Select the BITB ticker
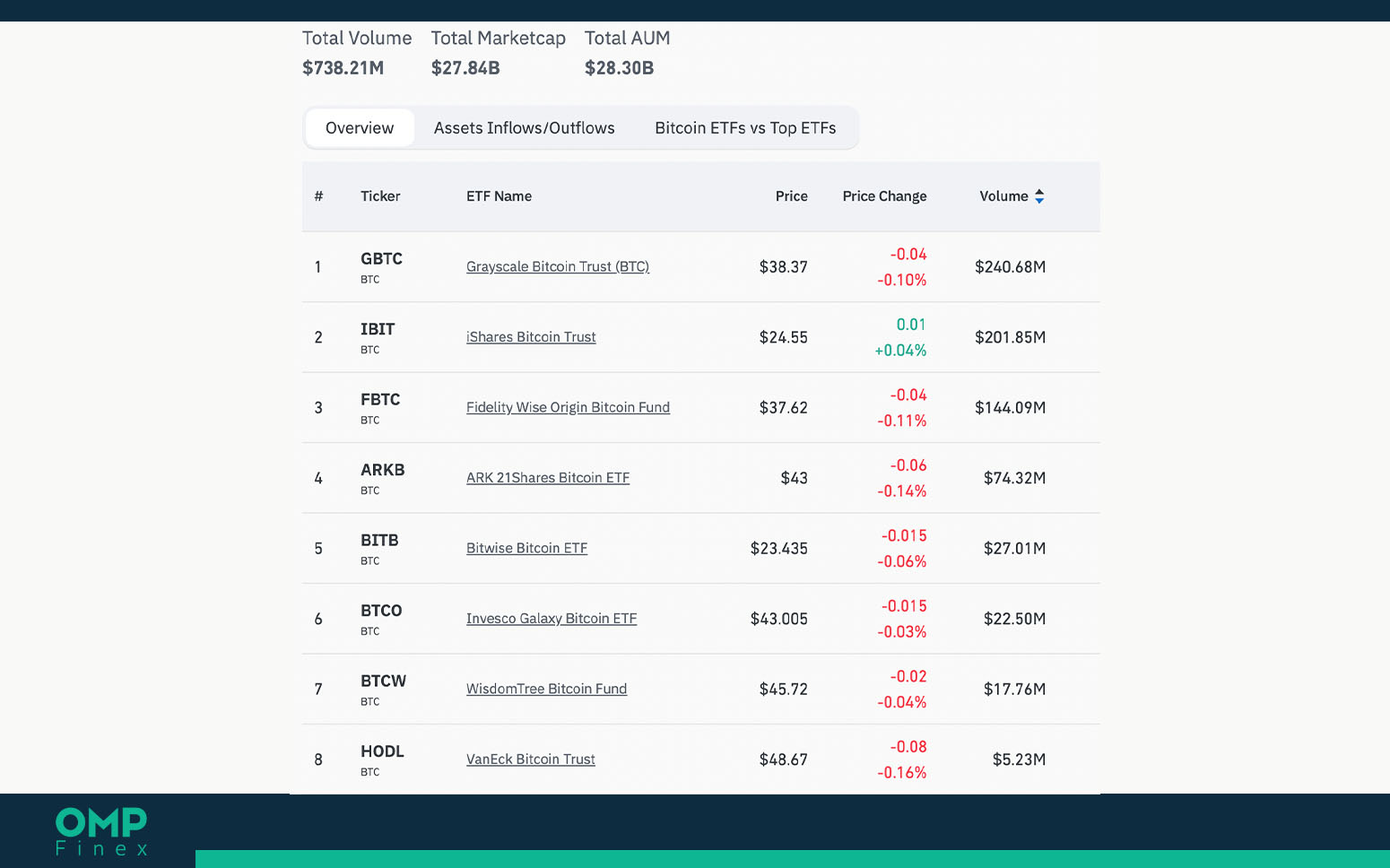 click(379, 541)
